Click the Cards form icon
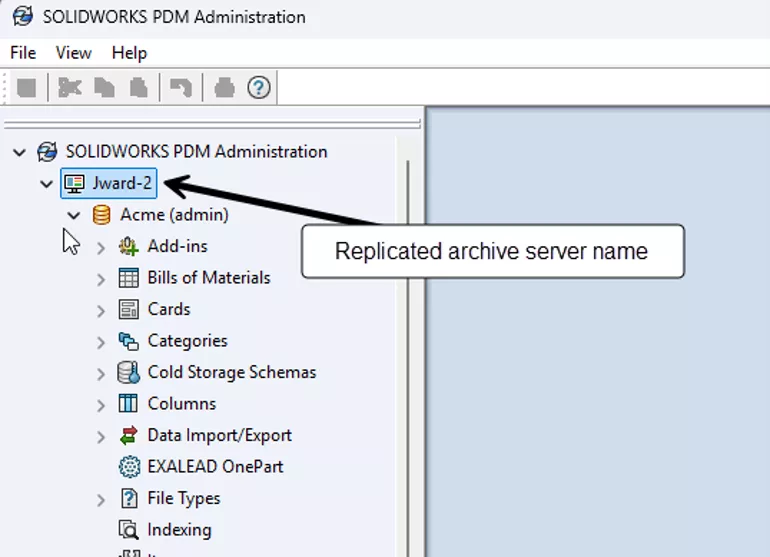This screenshot has width=770, height=557. point(129,309)
